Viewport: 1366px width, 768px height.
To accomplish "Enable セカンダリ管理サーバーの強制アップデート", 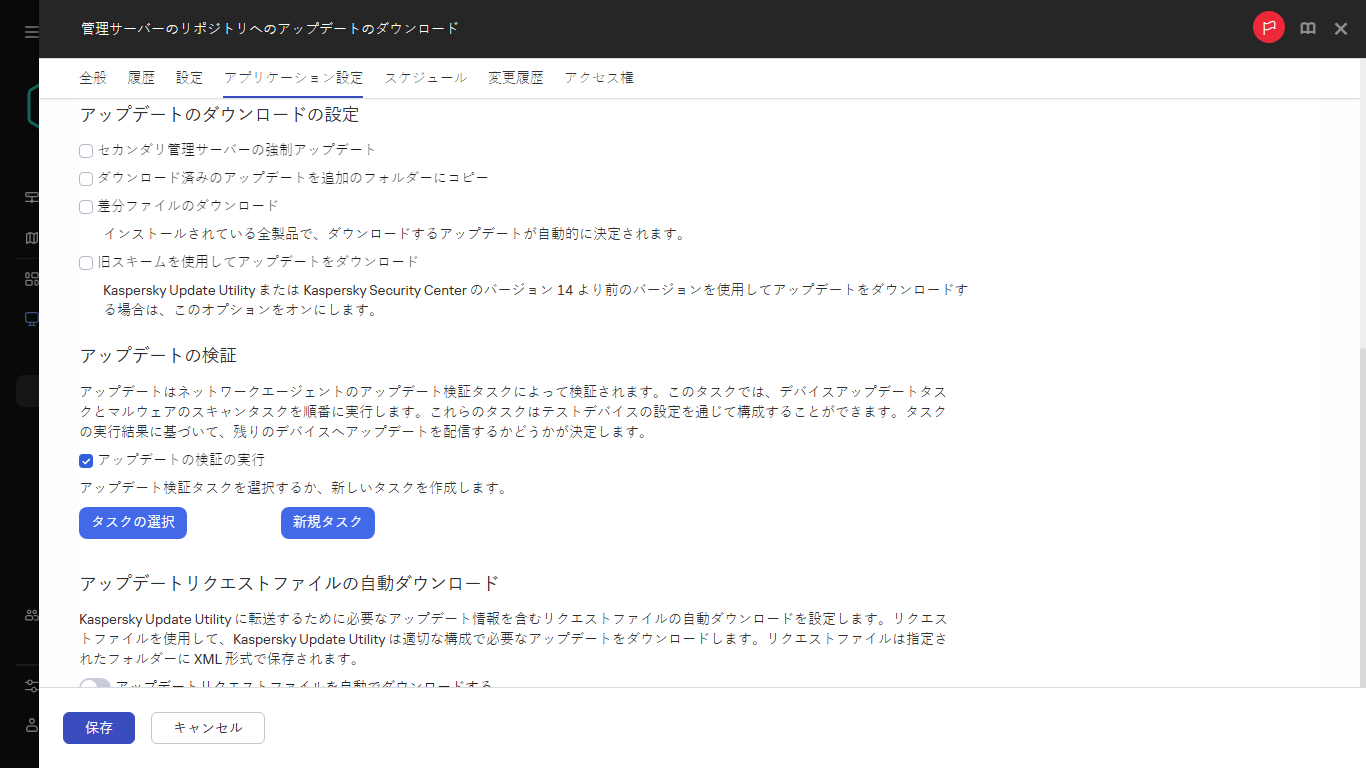I will coord(86,150).
